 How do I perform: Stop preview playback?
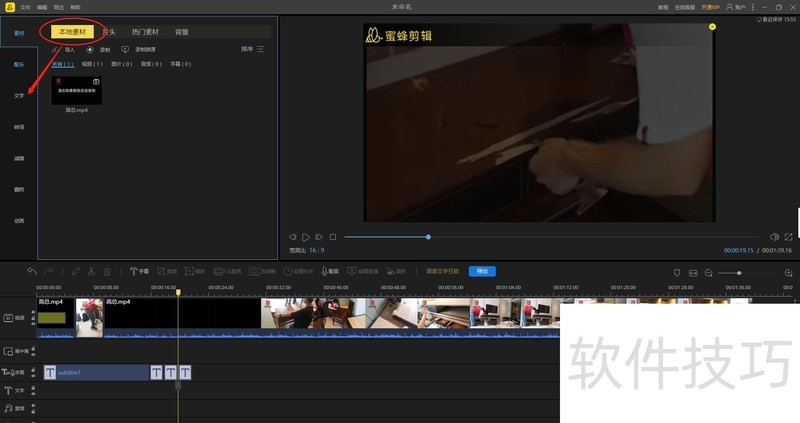coord(333,237)
